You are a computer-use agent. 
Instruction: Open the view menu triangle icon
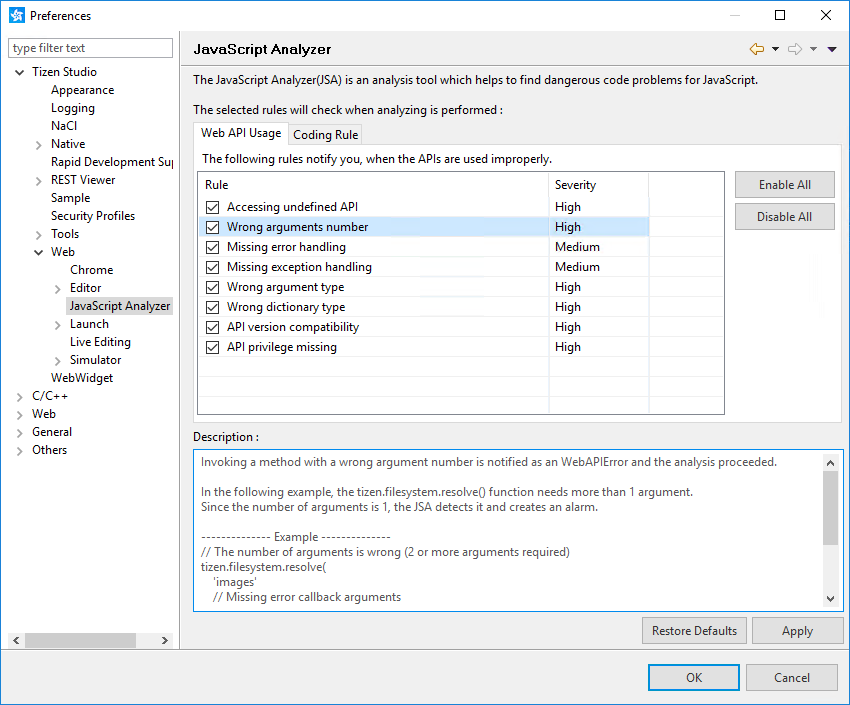(832, 49)
